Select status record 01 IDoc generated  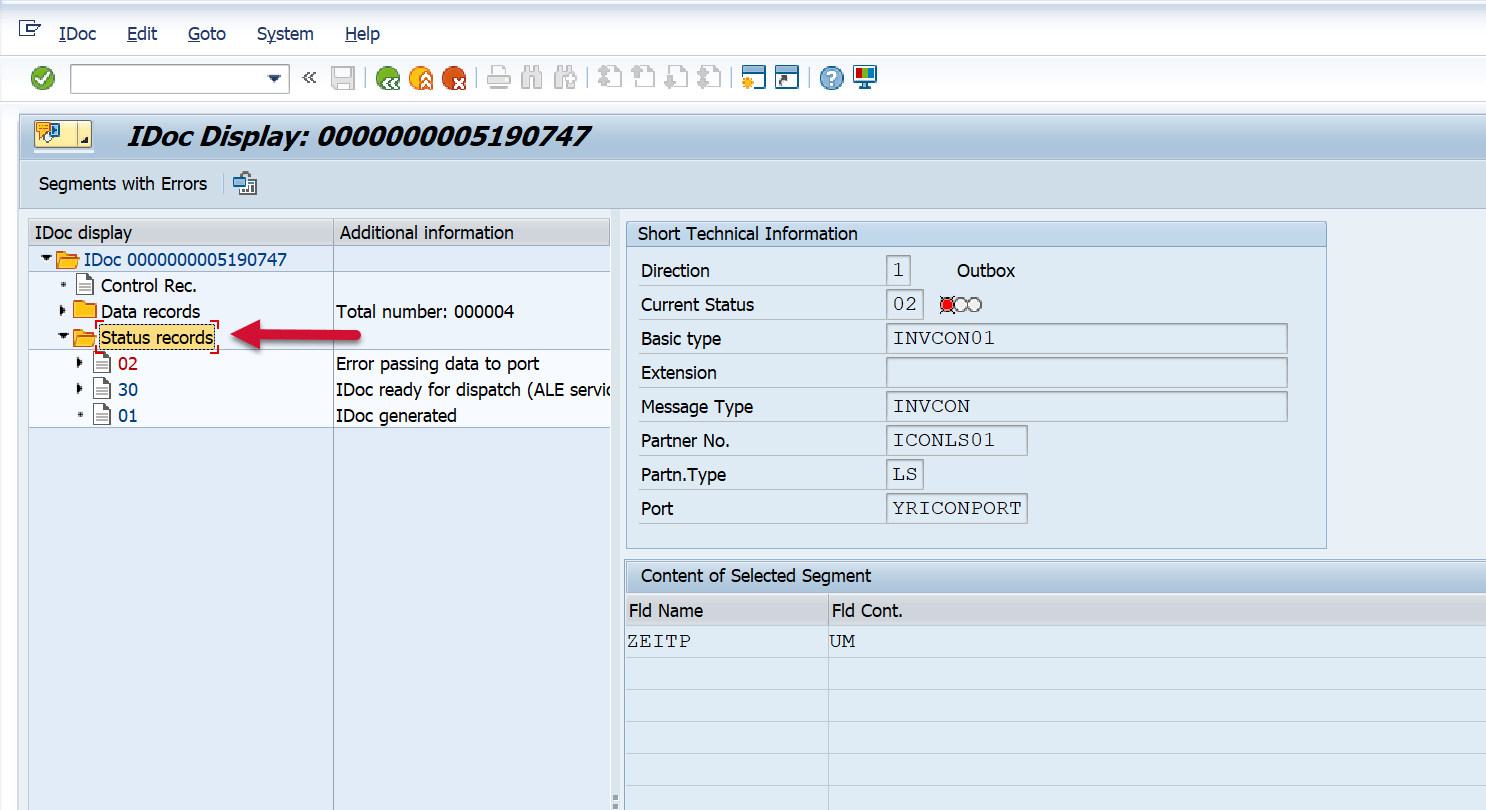tap(127, 415)
